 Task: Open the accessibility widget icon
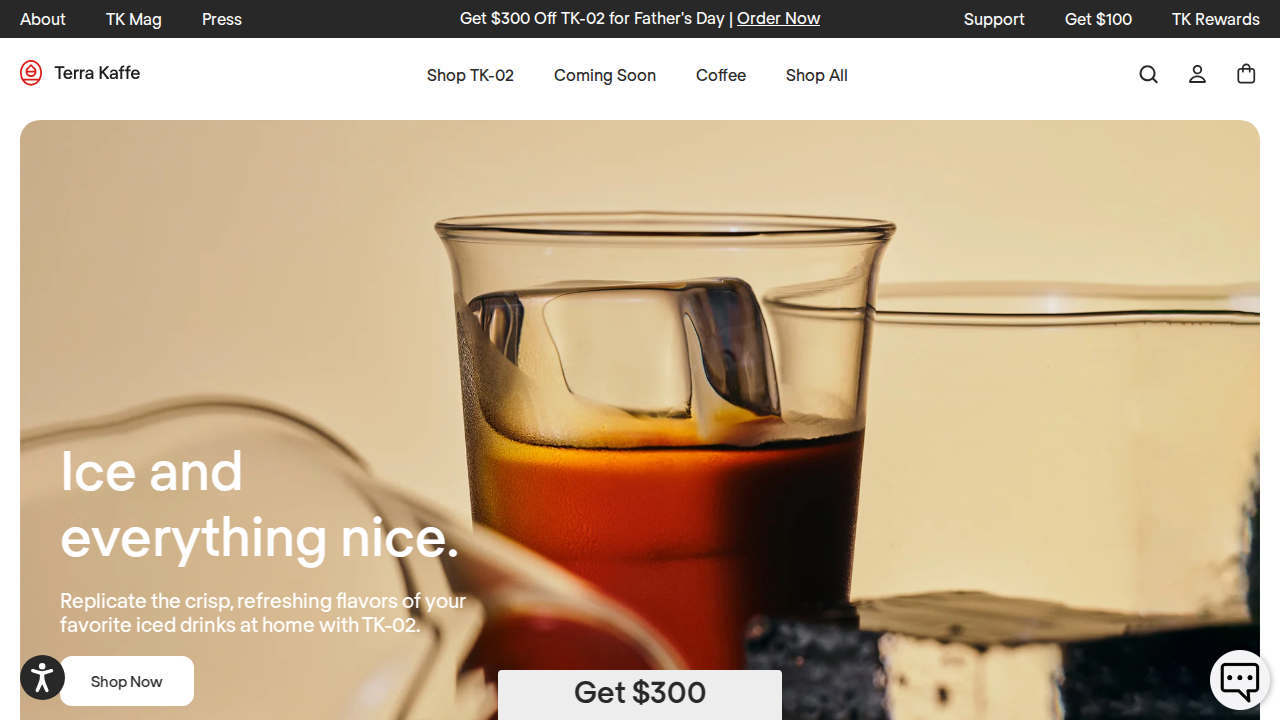coord(42,677)
